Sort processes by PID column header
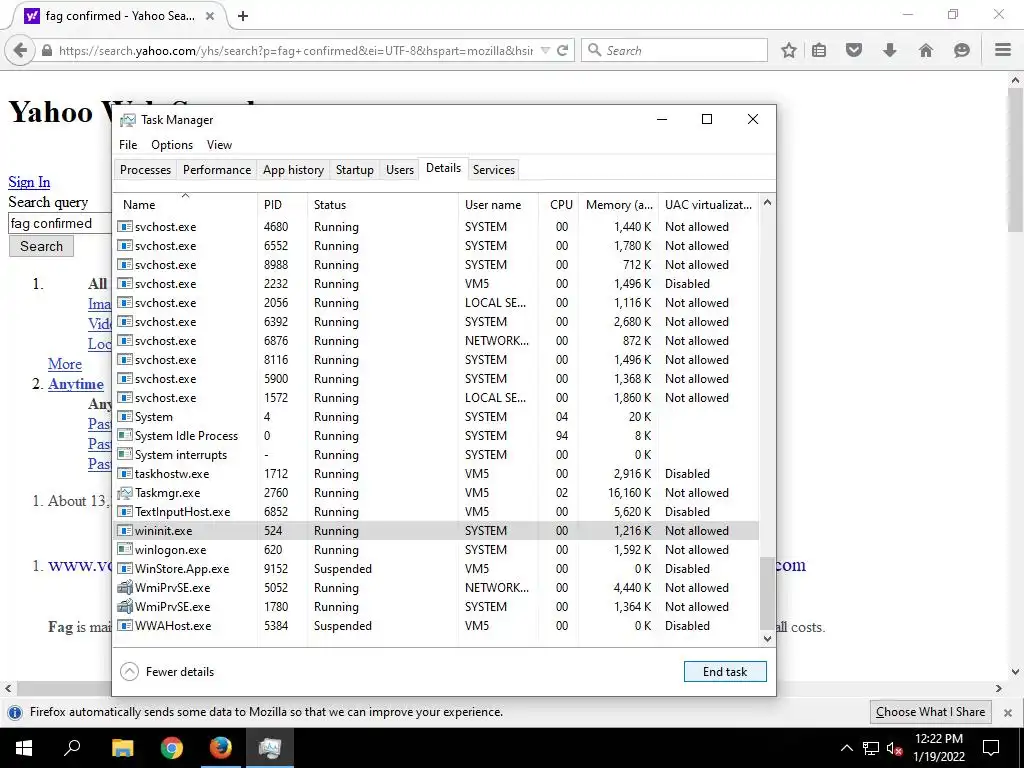1024x768 pixels. pyautogui.click(x=282, y=204)
